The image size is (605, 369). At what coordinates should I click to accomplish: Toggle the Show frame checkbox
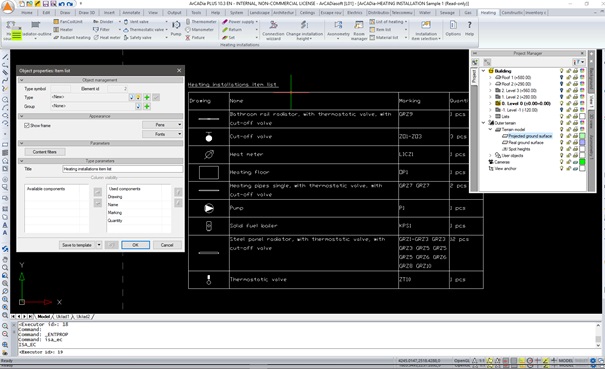point(27,125)
